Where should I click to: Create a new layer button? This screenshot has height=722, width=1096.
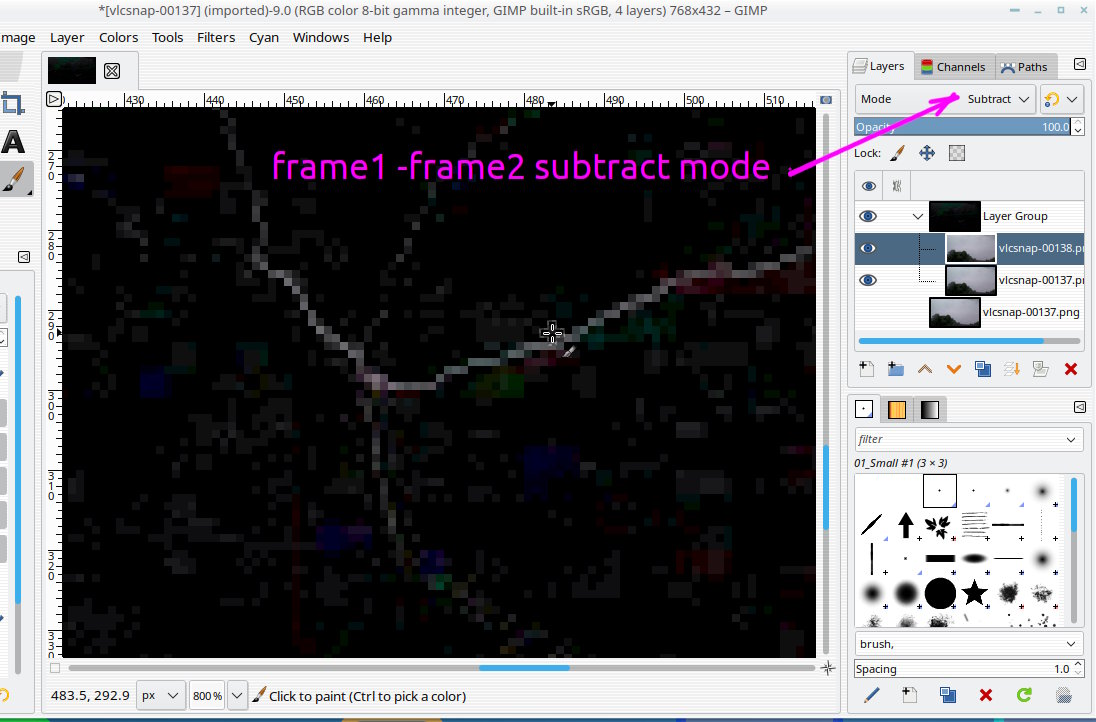tap(867, 369)
